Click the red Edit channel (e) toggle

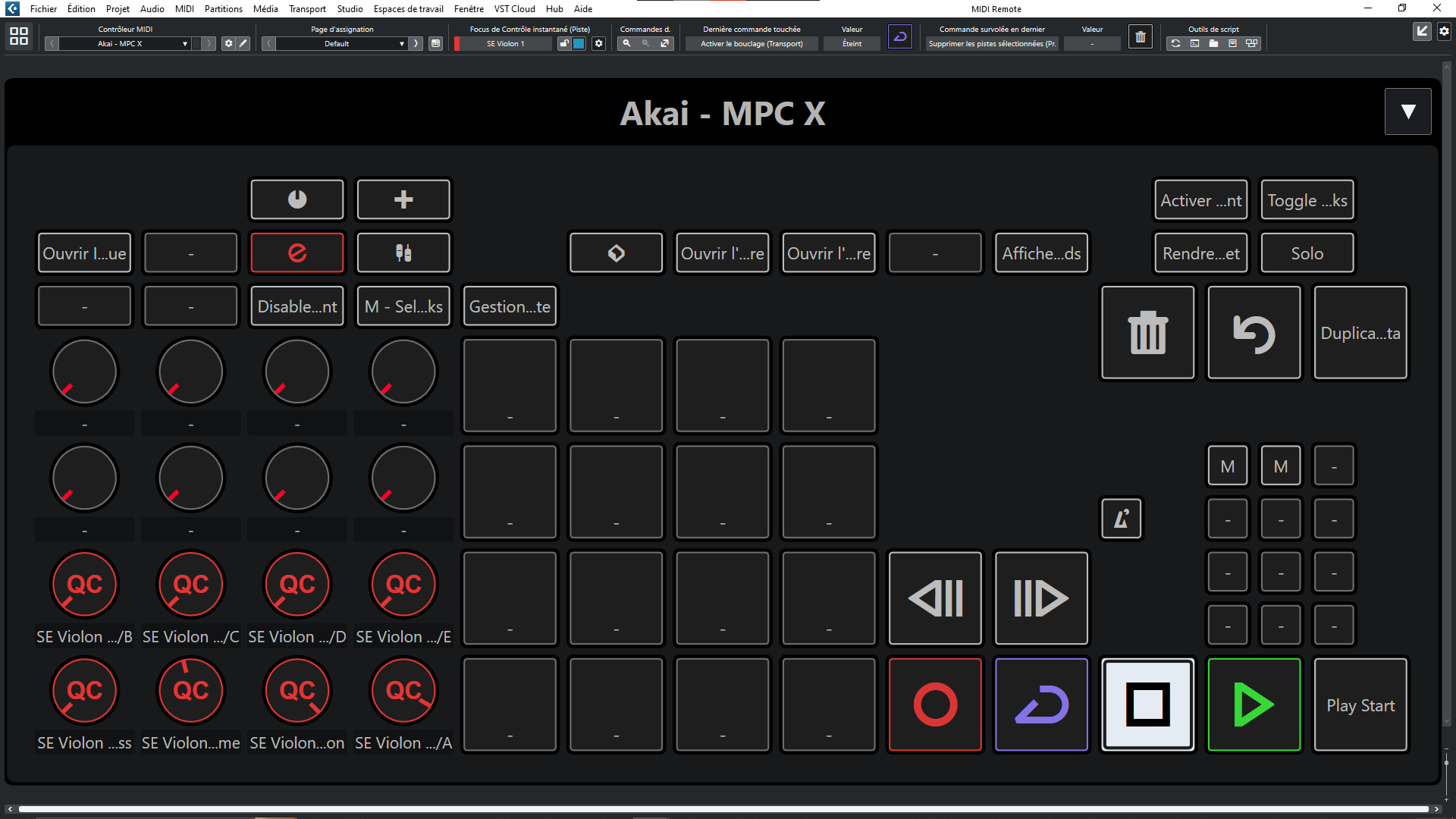click(x=297, y=252)
